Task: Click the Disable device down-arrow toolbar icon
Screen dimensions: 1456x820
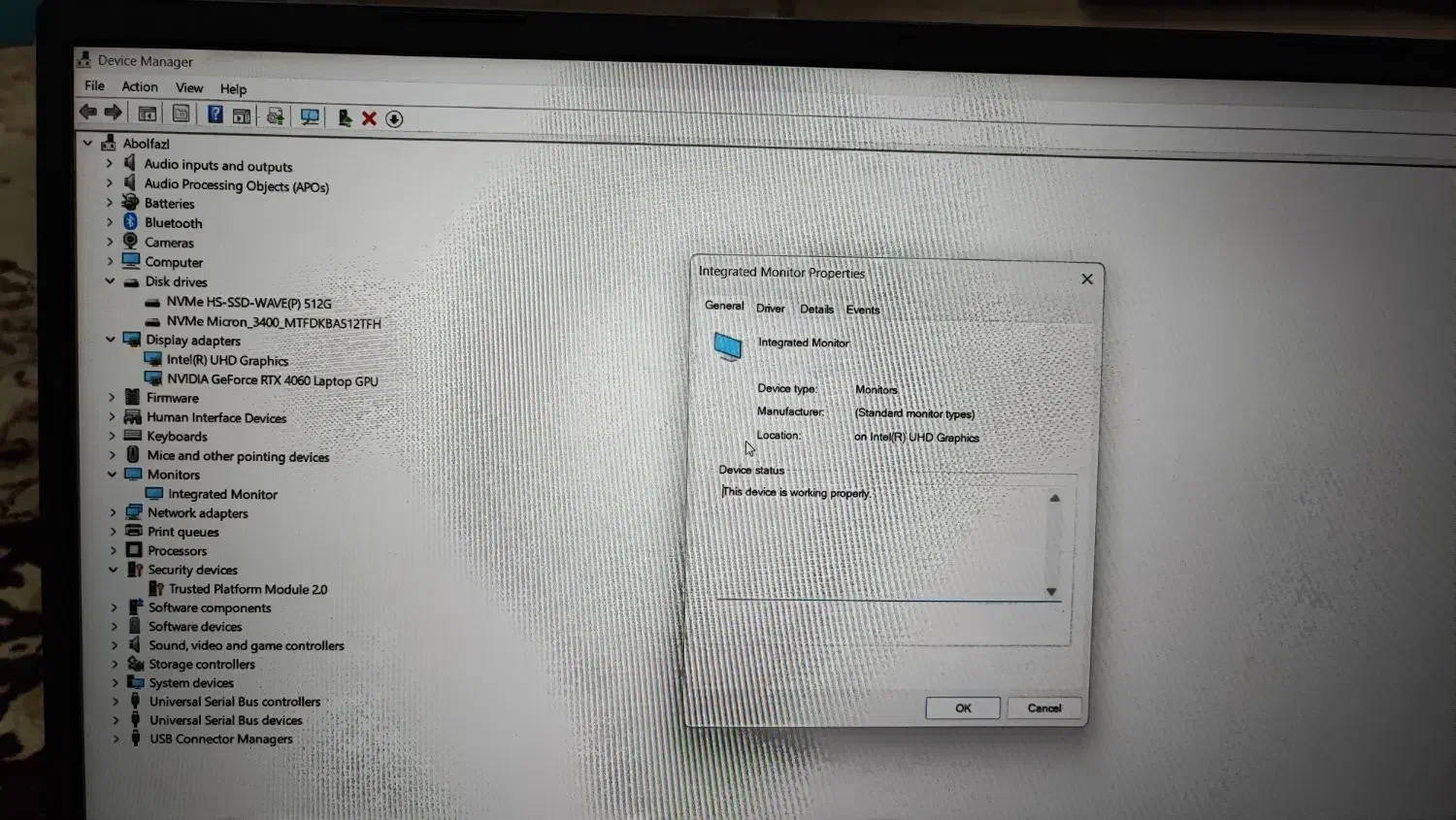Action: (x=394, y=119)
